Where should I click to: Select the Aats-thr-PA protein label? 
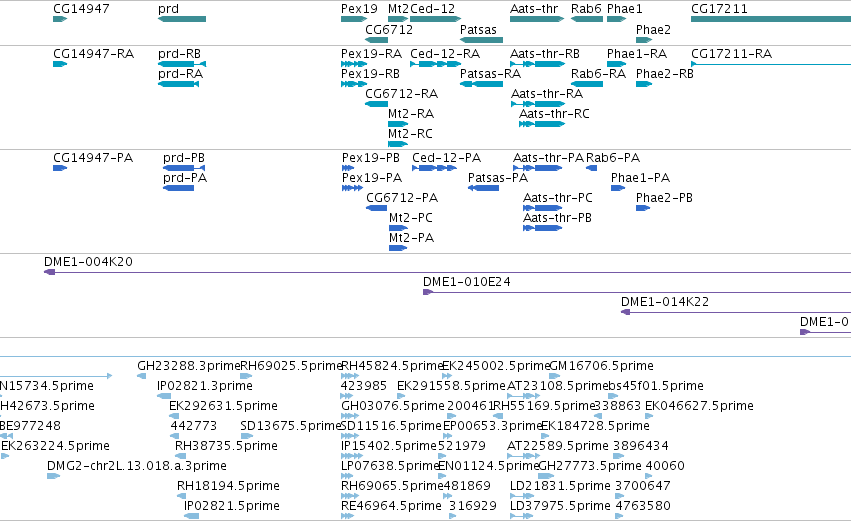click(549, 158)
